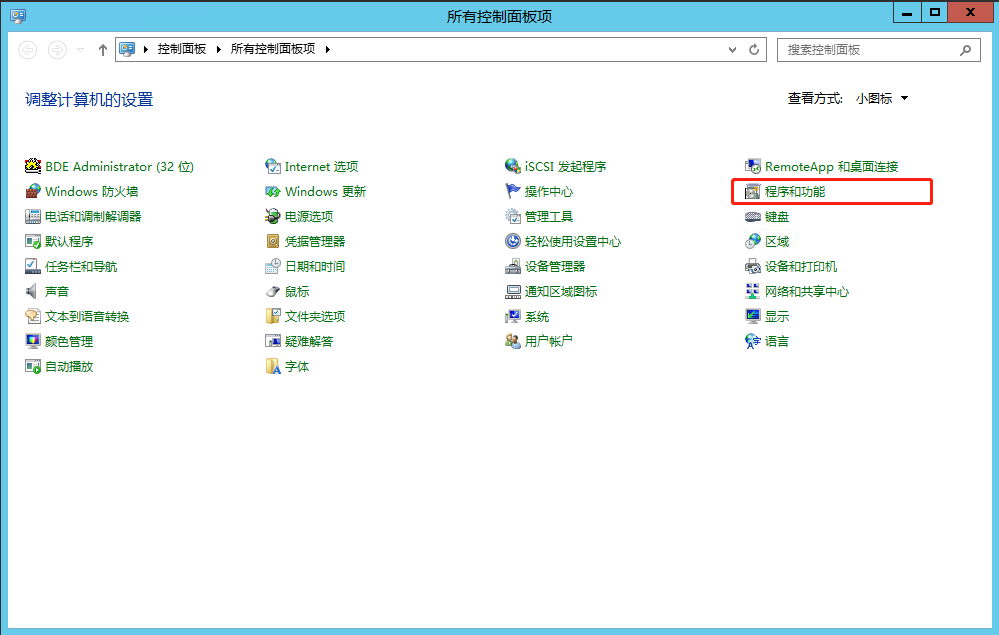Viewport: 999px width, 635px height.
Task: Click the 声音 speaker icon
Action: pyautogui.click(x=33, y=292)
